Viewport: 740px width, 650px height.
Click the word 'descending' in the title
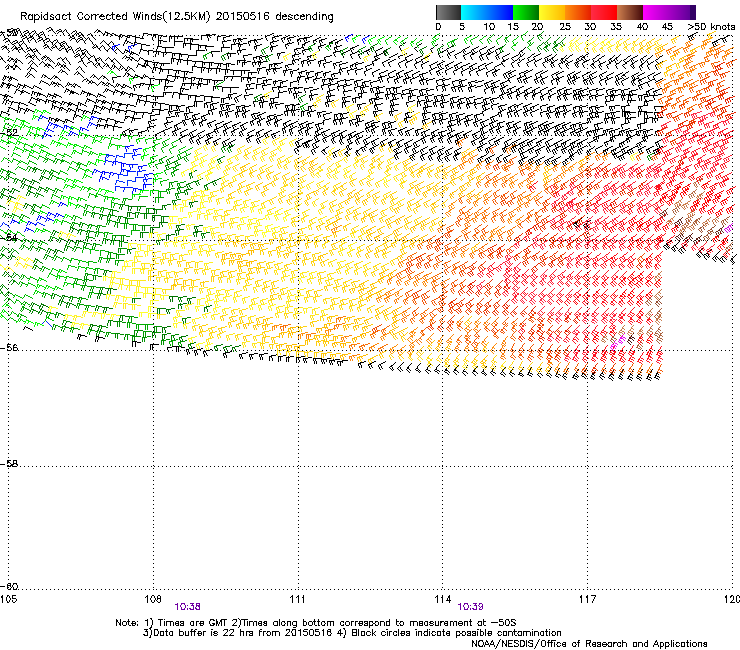pos(304,17)
